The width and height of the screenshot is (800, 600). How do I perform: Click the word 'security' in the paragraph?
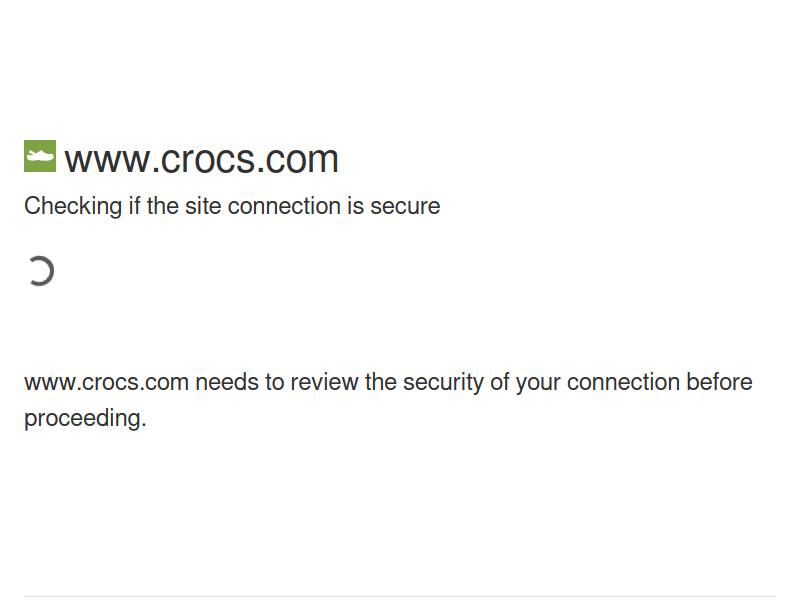[x=443, y=383]
